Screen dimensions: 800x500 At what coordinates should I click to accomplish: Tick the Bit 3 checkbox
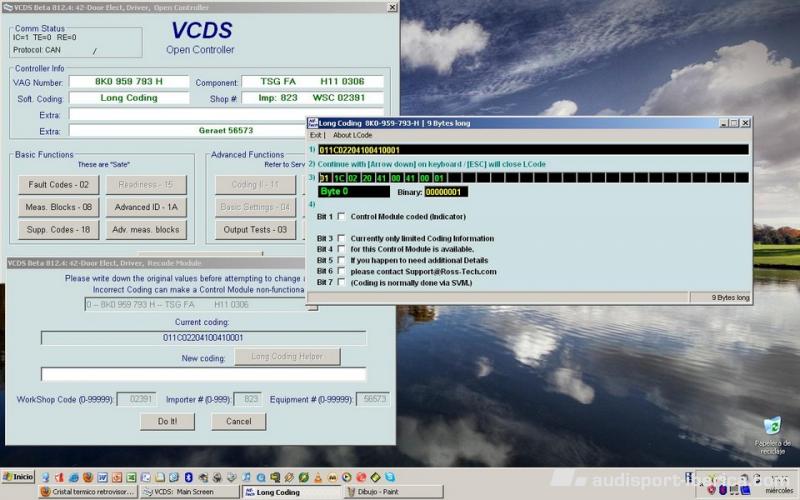pyautogui.click(x=341, y=238)
